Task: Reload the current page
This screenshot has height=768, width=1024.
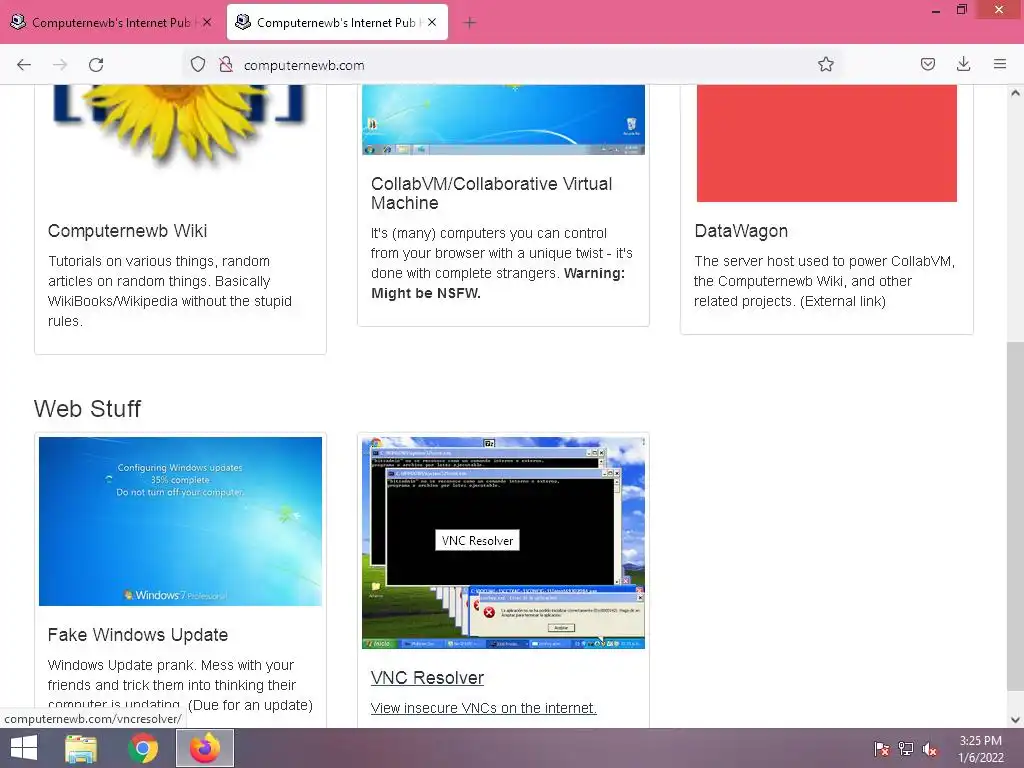Action: coord(96,65)
